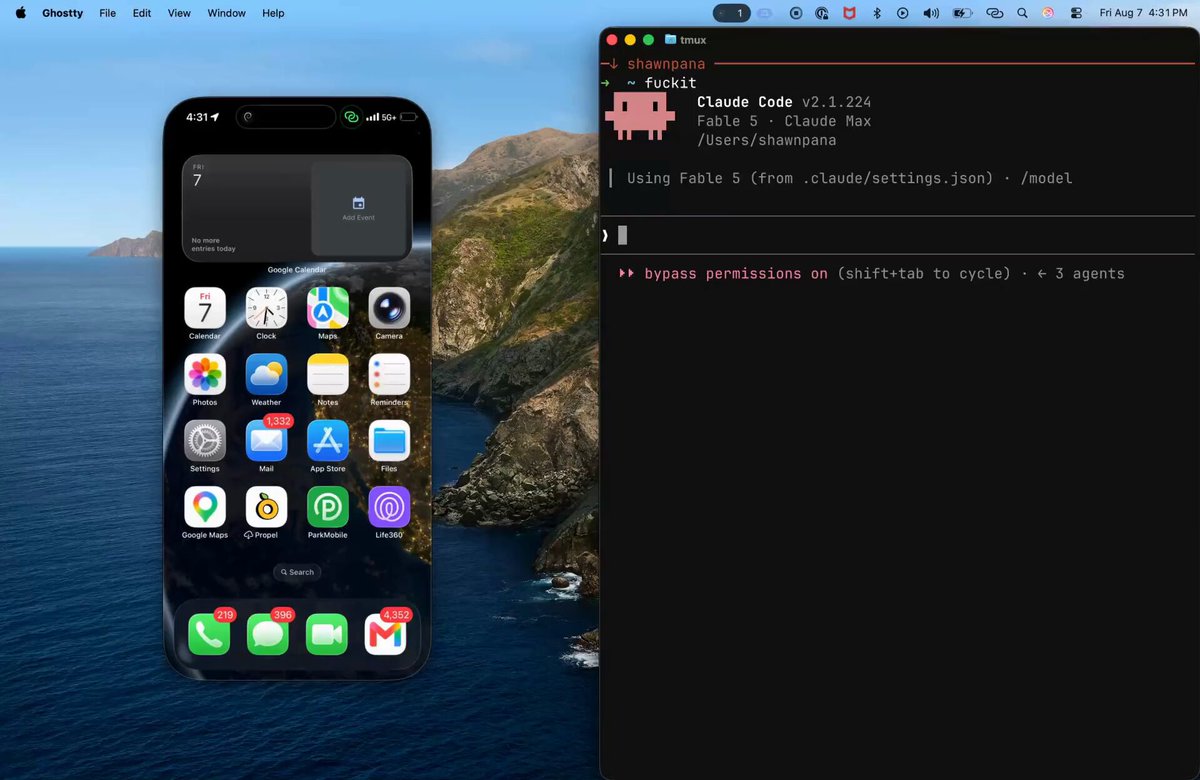Launch the App Store on the phone

click(x=328, y=440)
